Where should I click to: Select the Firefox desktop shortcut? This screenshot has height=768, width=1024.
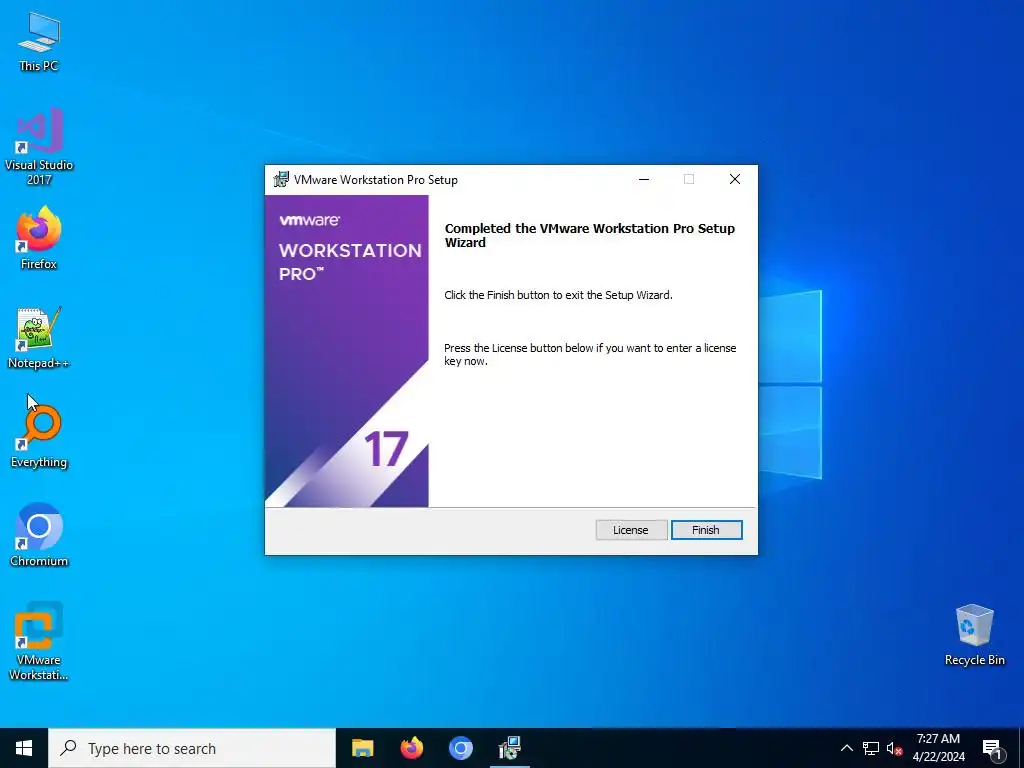[39, 238]
